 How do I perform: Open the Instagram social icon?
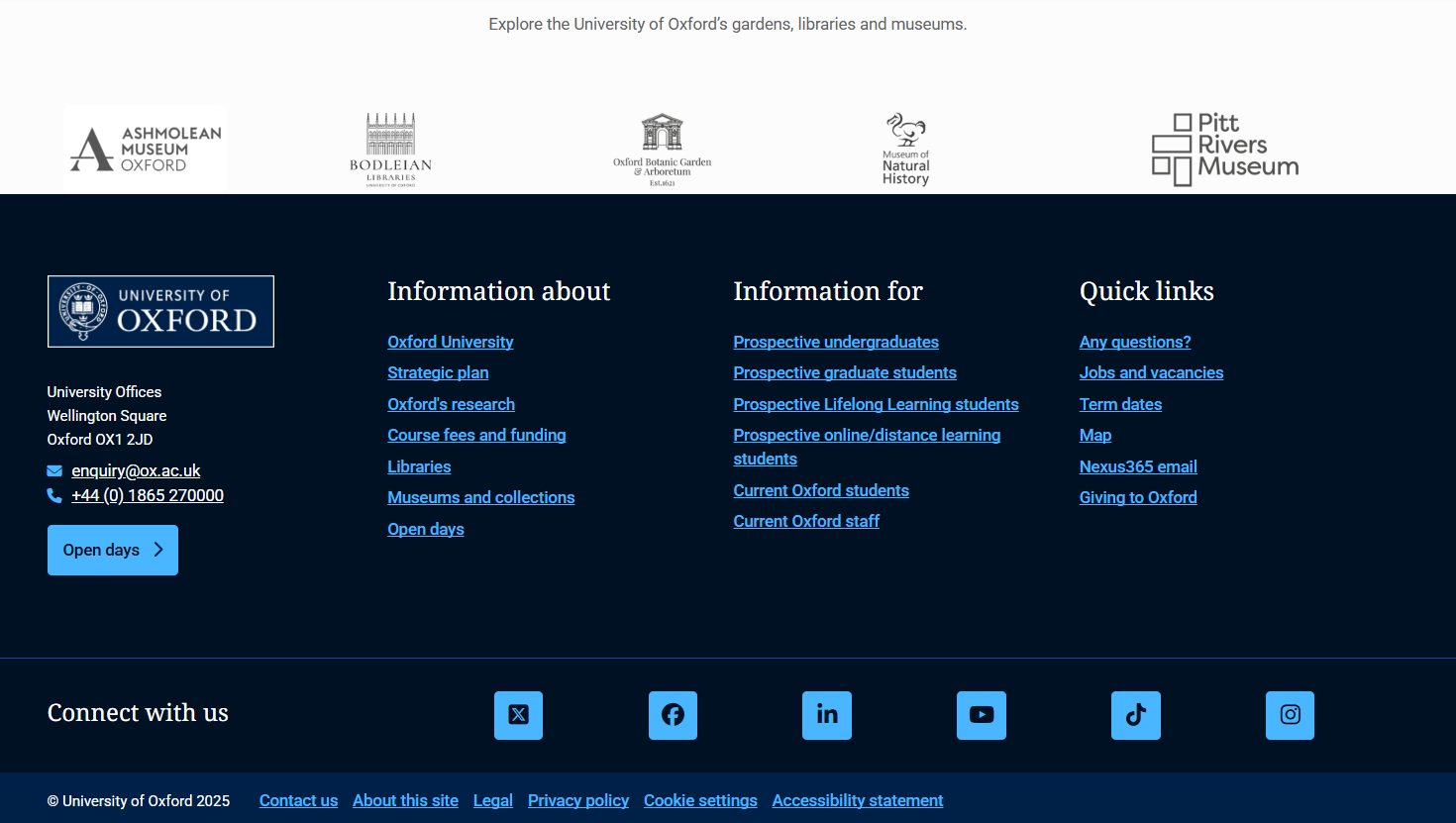point(1290,715)
